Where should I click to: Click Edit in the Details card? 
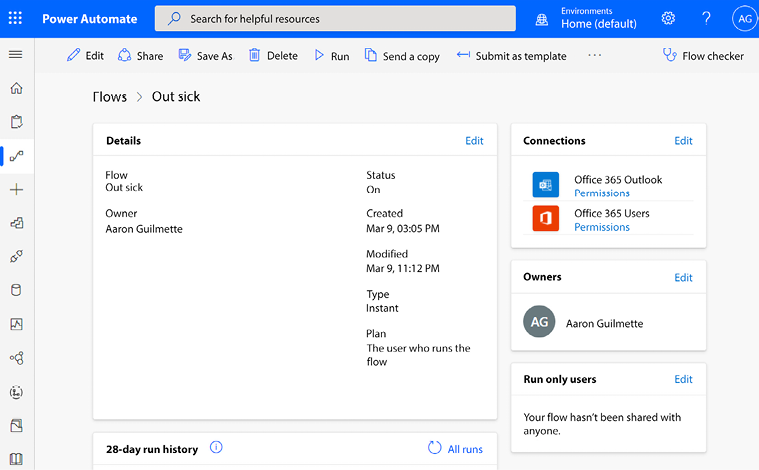(474, 140)
